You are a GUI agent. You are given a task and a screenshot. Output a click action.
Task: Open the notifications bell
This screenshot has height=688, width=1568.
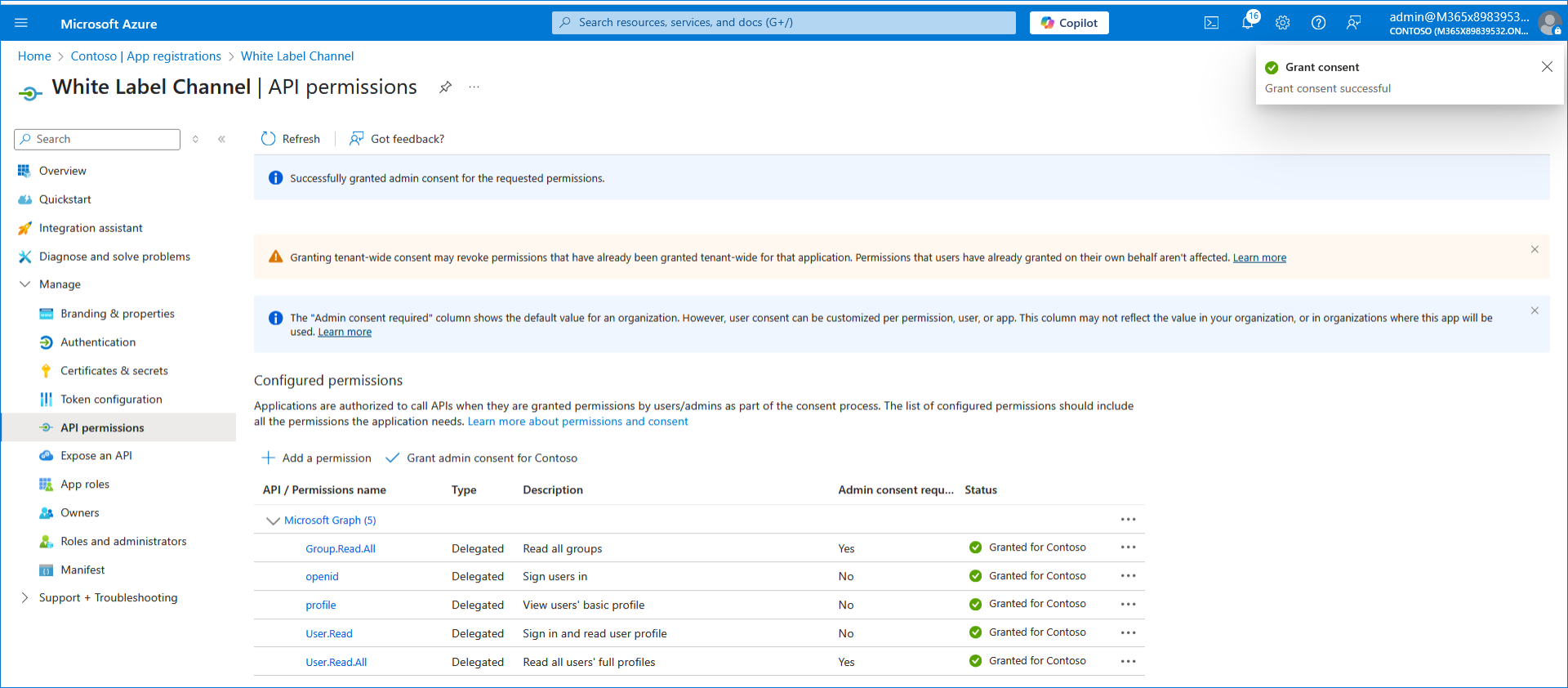tap(1248, 23)
